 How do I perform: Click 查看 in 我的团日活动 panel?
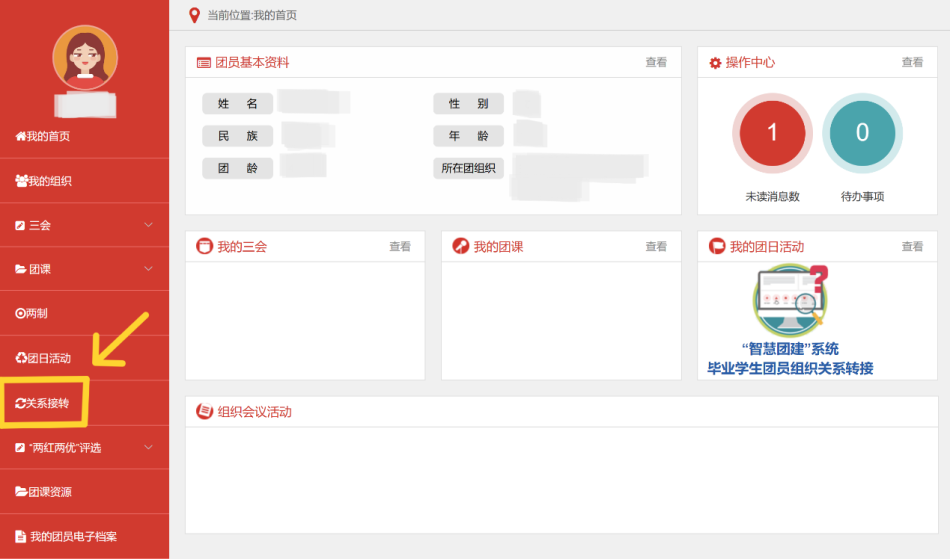[x=912, y=246]
